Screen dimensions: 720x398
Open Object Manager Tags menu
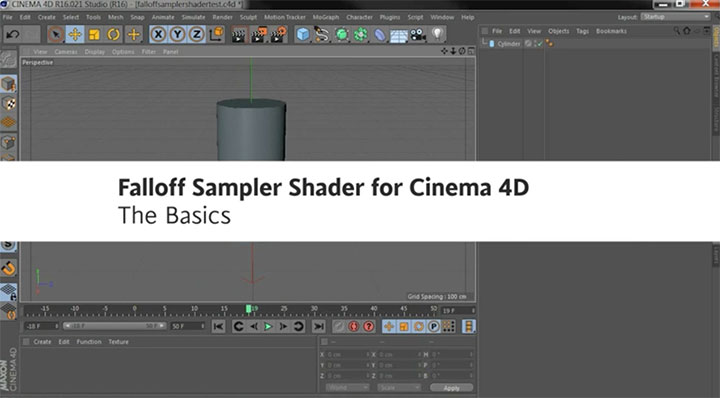coord(582,31)
